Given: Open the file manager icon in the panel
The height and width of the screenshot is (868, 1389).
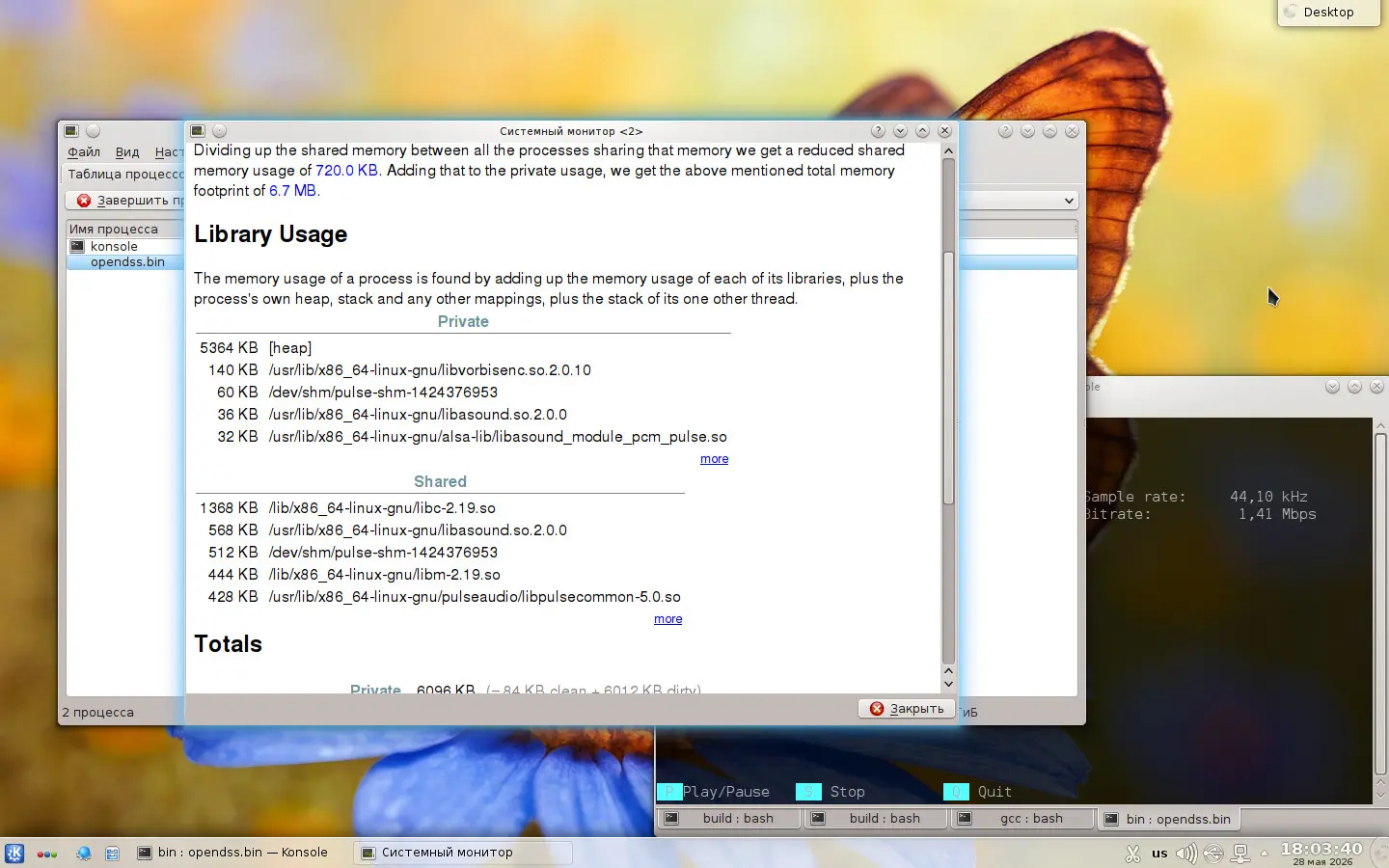Looking at the screenshot, I should 113,854.
